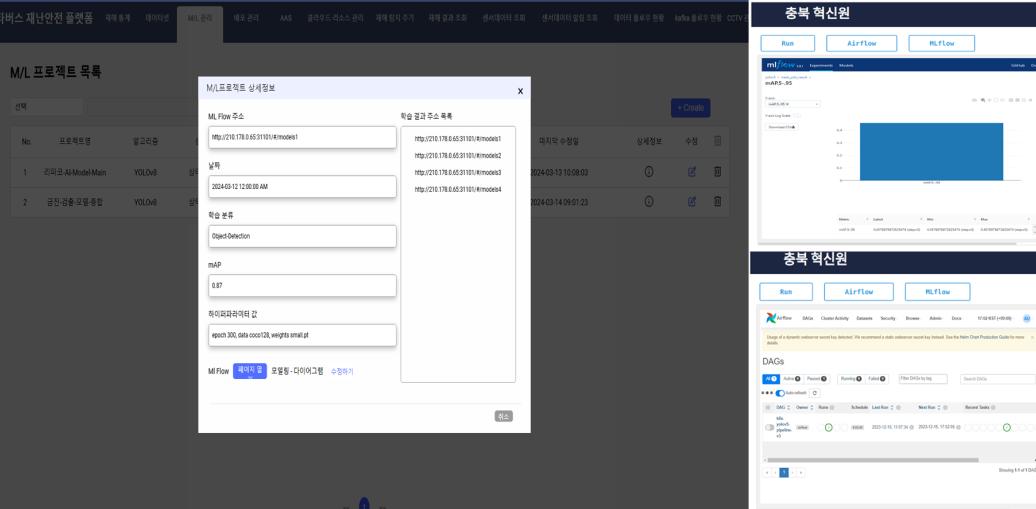Edit pencil icon for 리피코-AI-Model-Main row
The width and height of the screenshot is (1036, 509).
coord(692,172)
